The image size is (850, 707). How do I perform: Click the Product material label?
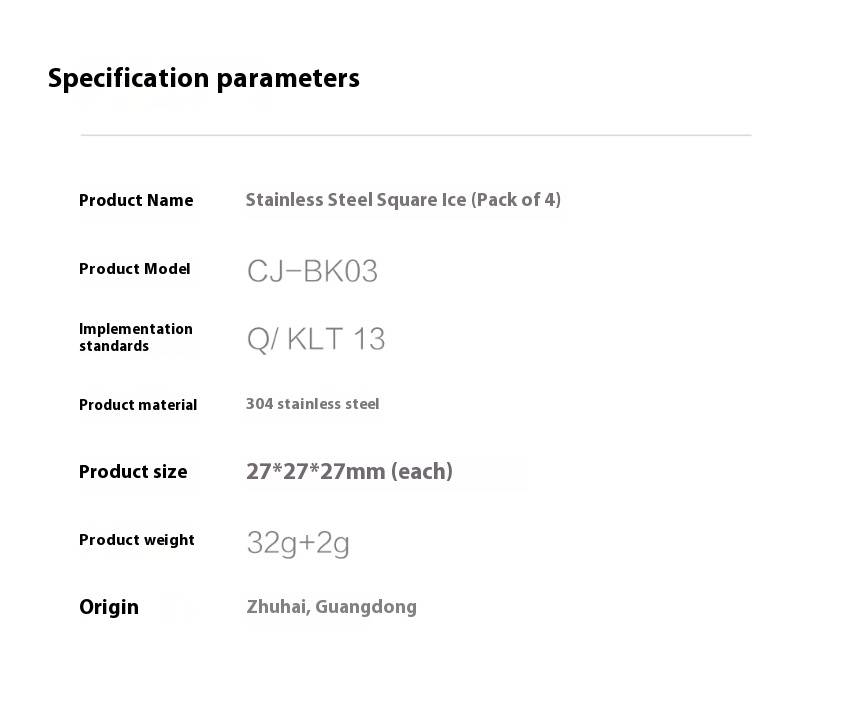(138, 405)
